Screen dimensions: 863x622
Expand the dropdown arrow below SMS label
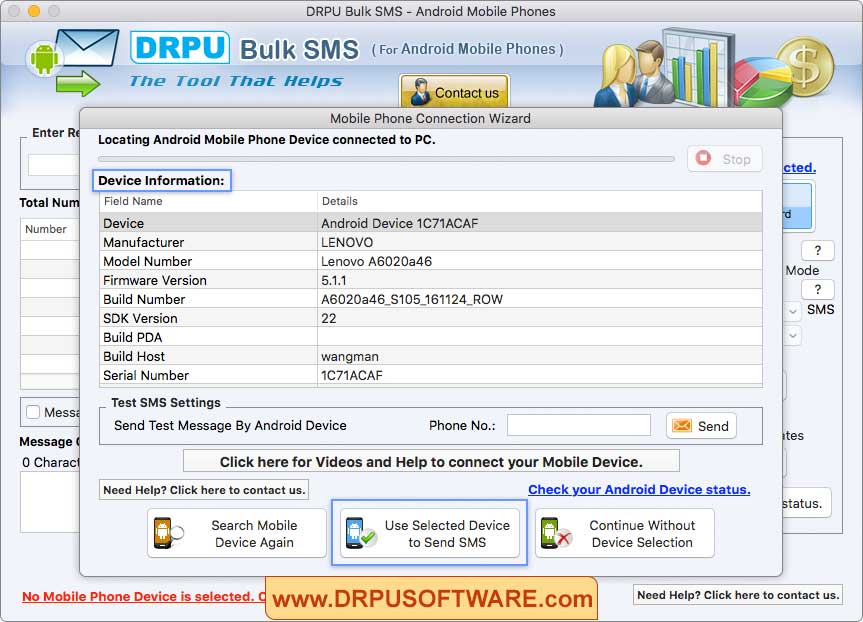tap(792, 335)
